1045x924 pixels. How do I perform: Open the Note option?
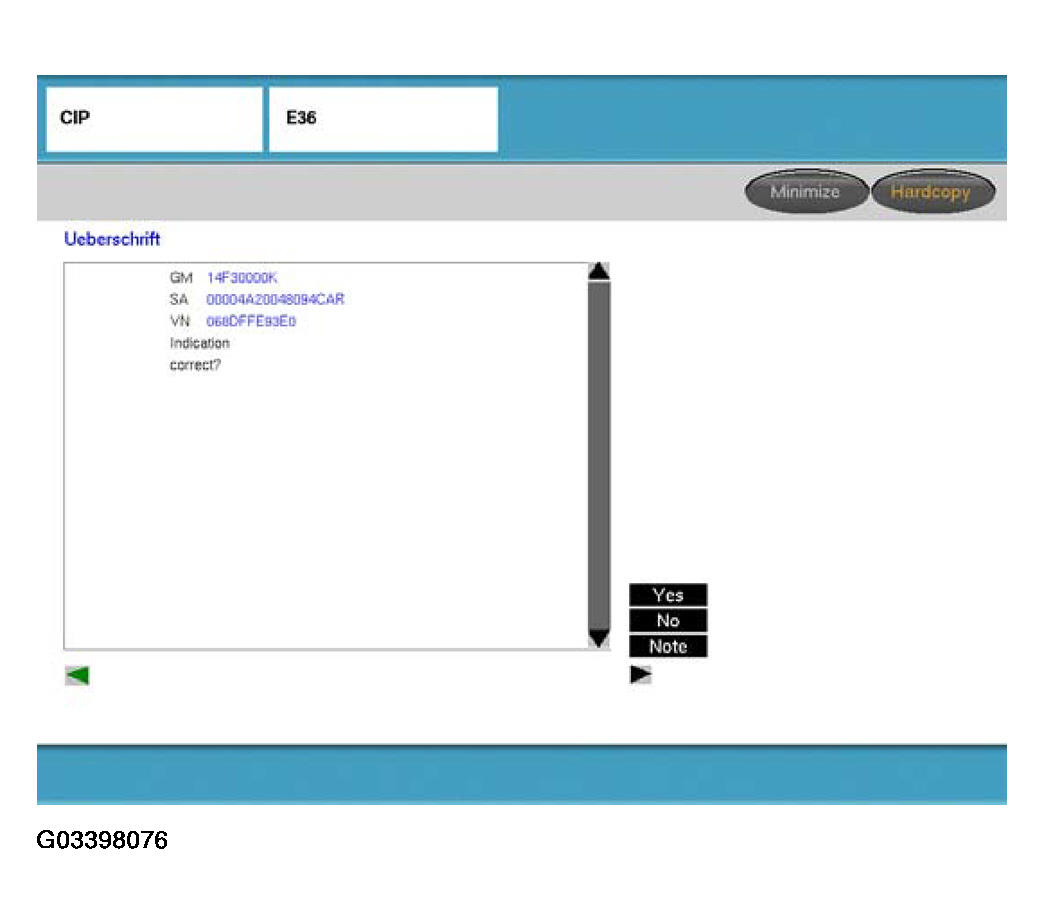668,646
